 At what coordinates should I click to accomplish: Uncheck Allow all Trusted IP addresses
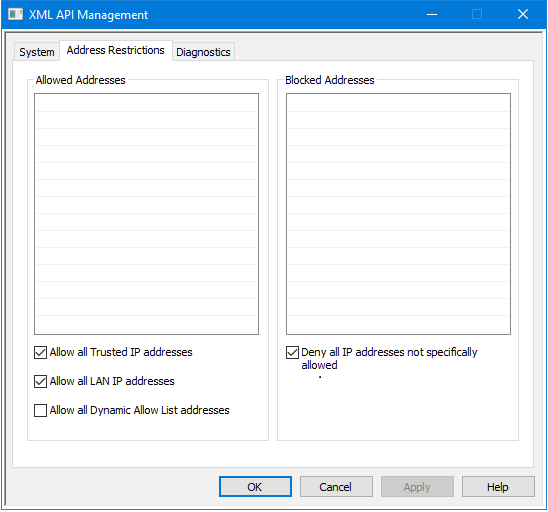pyautogui.click(x=41, y=352)
